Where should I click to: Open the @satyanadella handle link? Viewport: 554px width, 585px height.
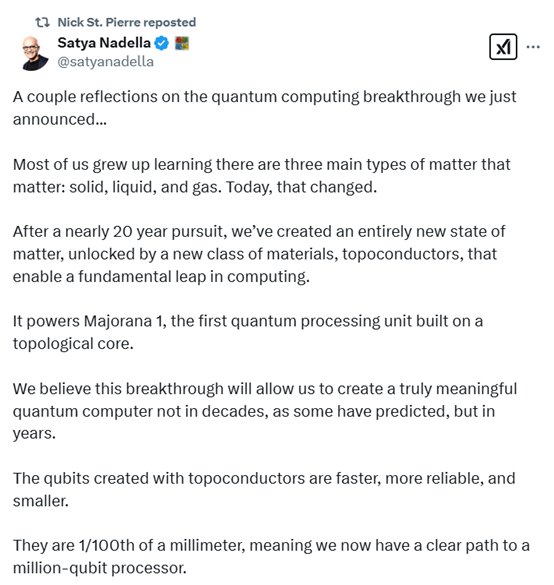point(105,62)
